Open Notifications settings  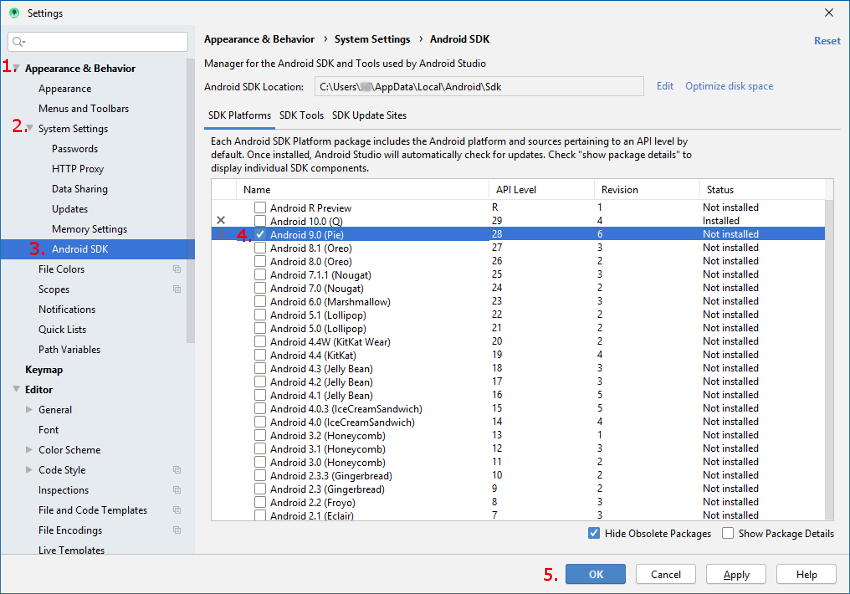pyautogui.click(x=67, y=309)
